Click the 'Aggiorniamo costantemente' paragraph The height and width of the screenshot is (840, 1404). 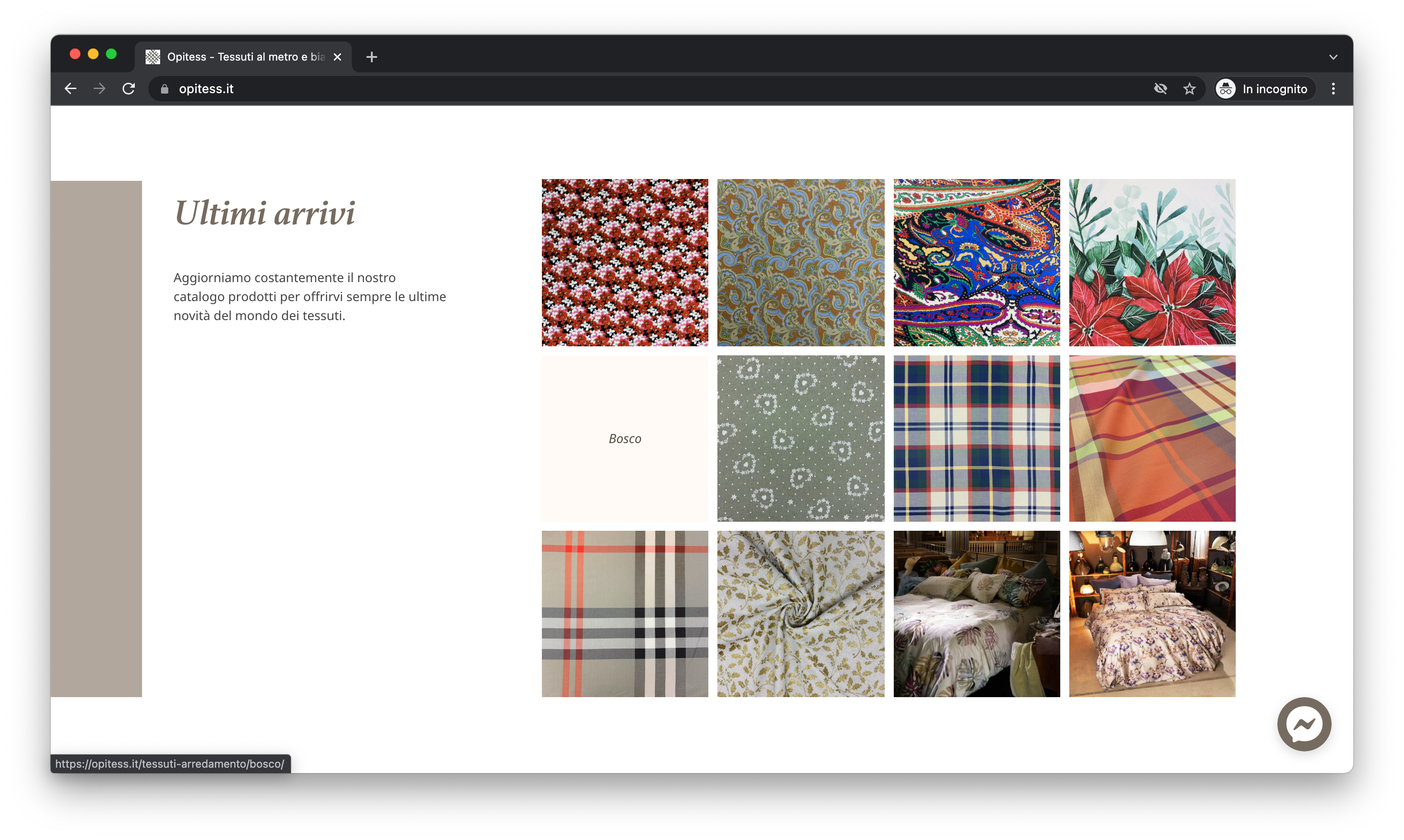point(310,297)
